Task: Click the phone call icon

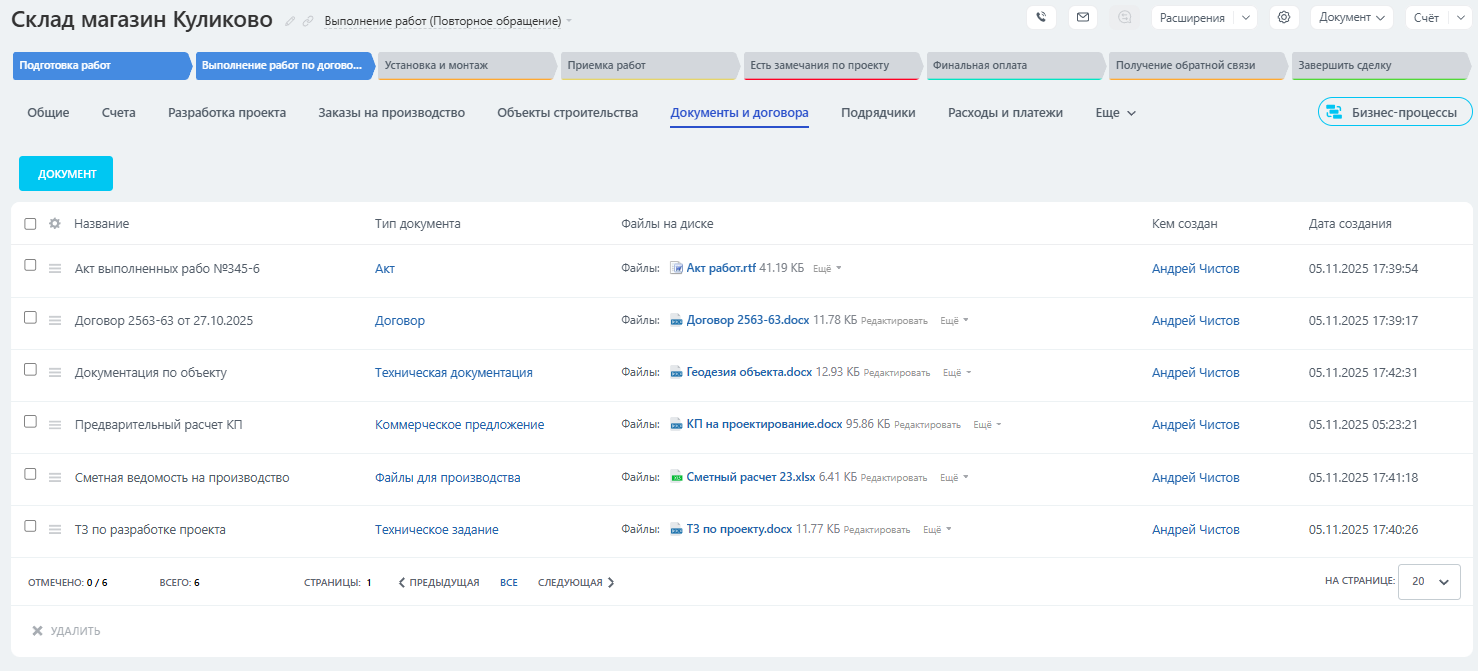Action: coord(1041,17)
